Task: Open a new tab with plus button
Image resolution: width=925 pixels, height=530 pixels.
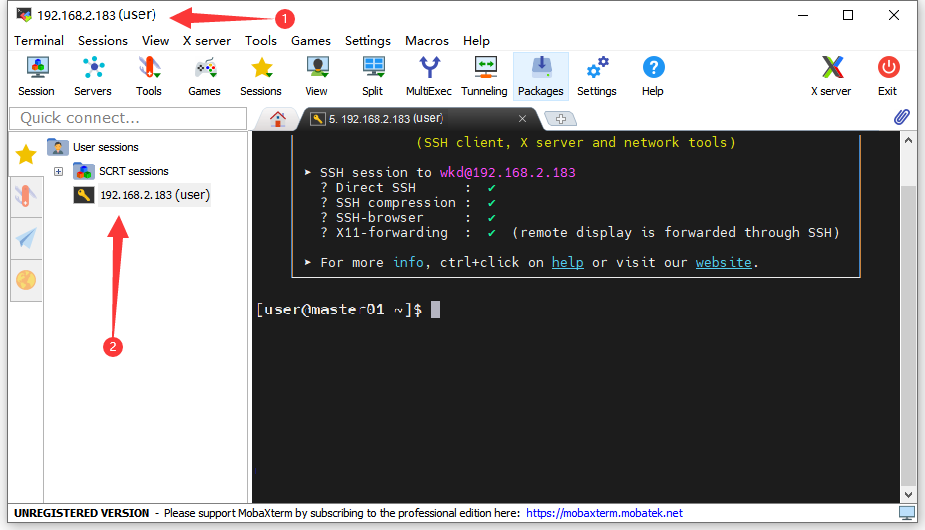Action: pos(560,119)
